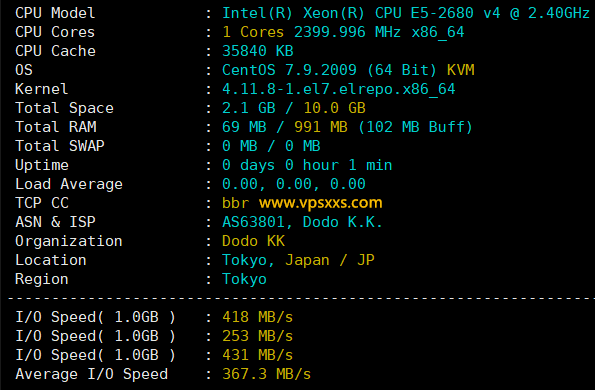Select the 418 MB/s I/O speed value
Viewport: 595px width, 390px height.
[258, 317]
